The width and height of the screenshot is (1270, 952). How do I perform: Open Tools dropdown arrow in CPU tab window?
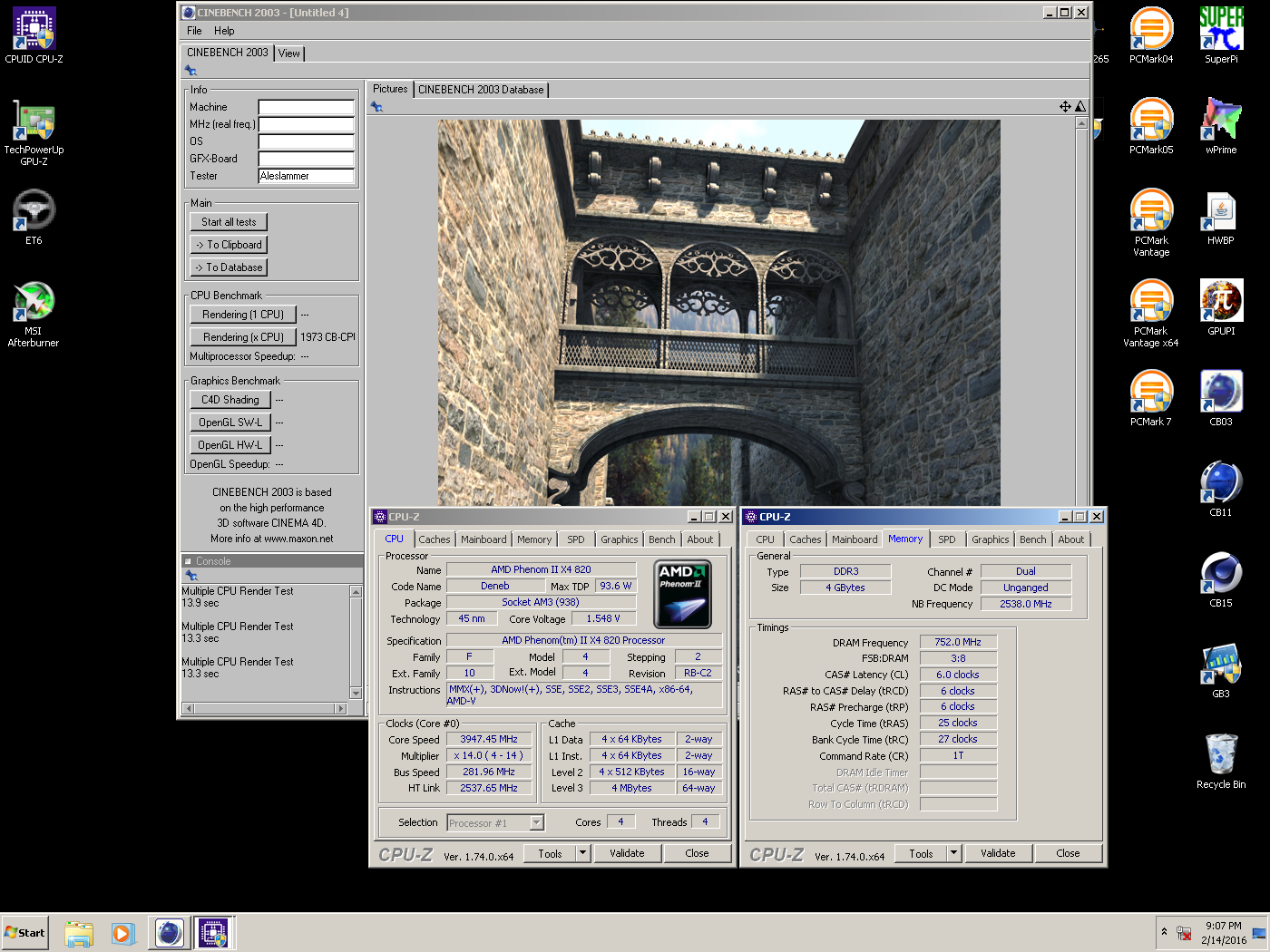pos(583,853)
